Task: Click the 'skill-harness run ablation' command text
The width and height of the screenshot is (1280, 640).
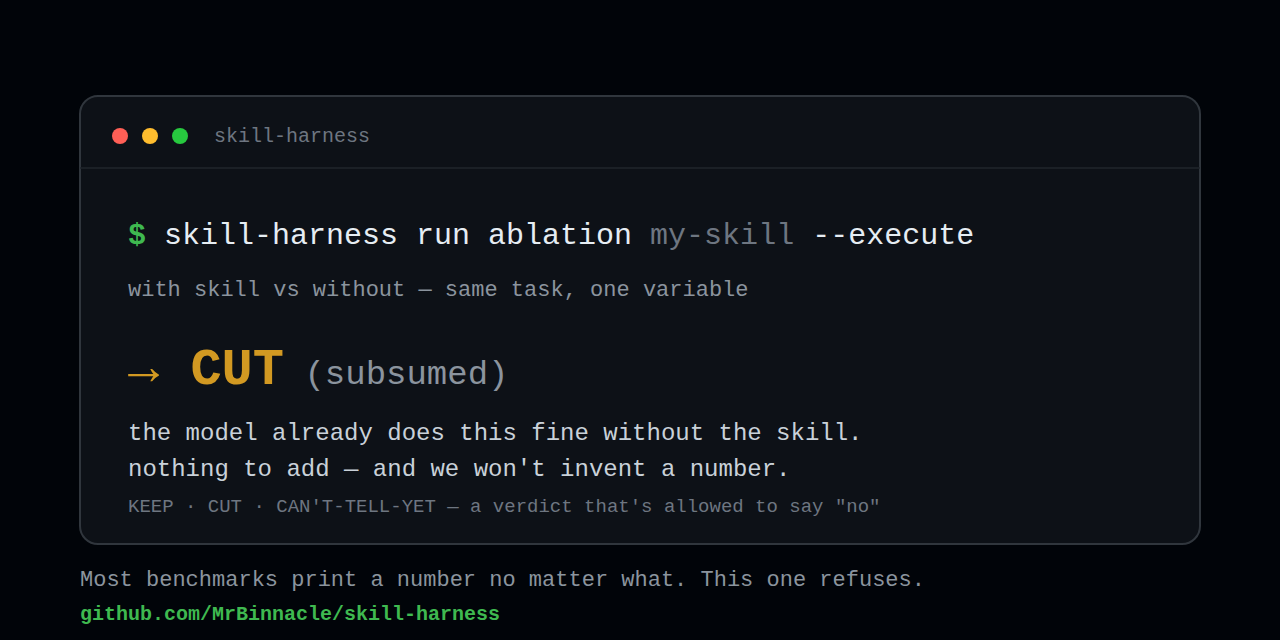Action: point(398,236)
